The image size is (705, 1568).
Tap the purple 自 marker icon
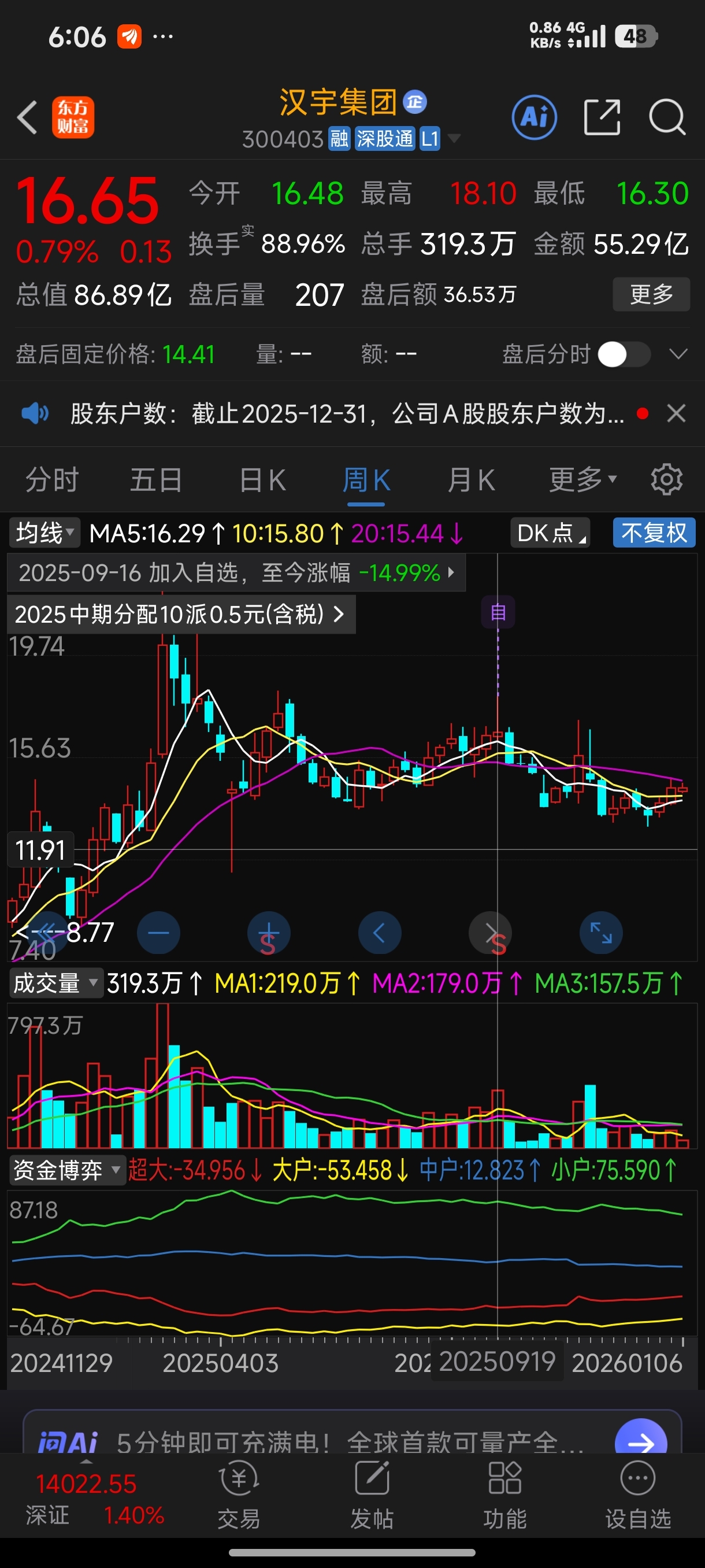click(498, 612)
